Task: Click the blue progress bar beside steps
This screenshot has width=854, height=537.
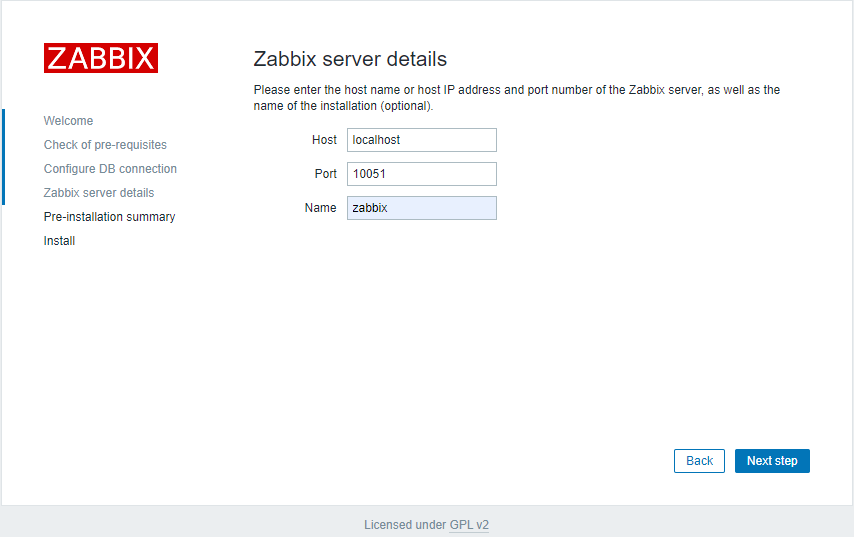Action: coord(3,157)
